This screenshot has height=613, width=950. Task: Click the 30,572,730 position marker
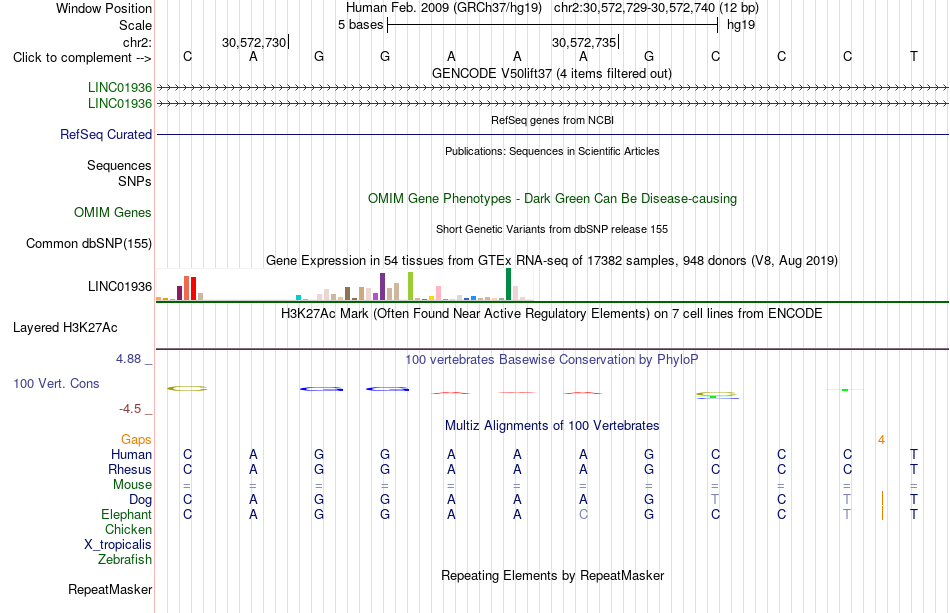point(255,42)
